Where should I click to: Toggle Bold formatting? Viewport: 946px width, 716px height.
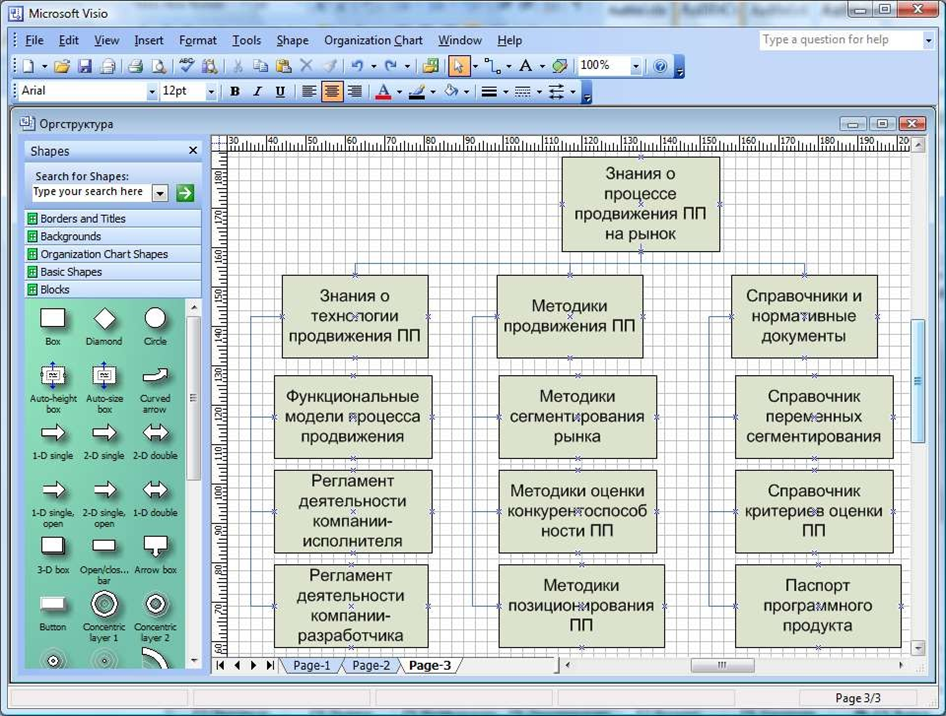[x=235, y=92]
